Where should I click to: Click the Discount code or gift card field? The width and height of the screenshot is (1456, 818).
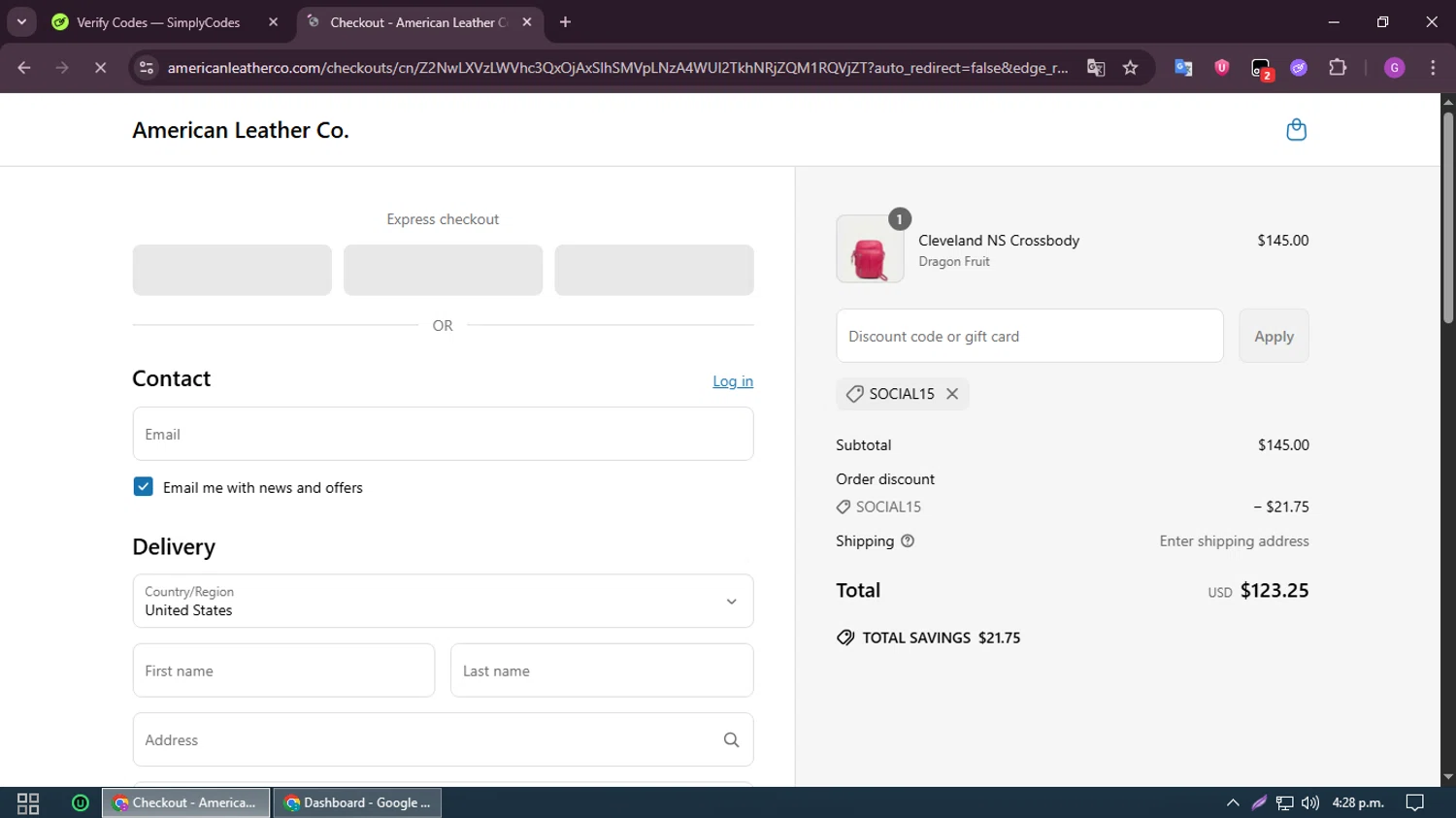[1030, 336]
